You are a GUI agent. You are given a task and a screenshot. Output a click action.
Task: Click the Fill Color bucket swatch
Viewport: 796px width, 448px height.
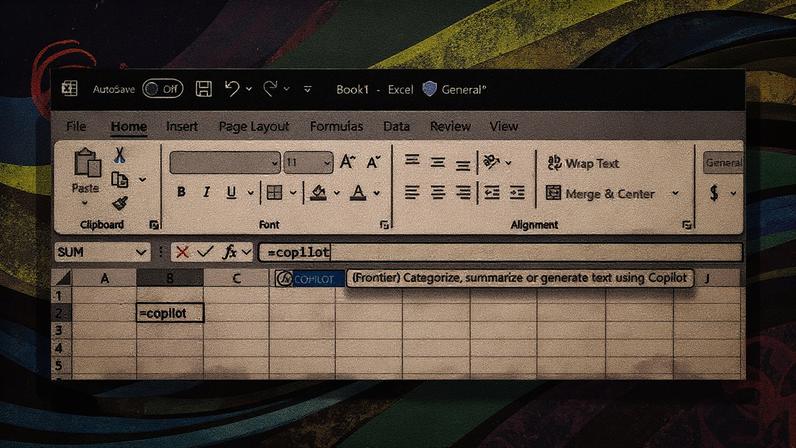pos(318,193)
